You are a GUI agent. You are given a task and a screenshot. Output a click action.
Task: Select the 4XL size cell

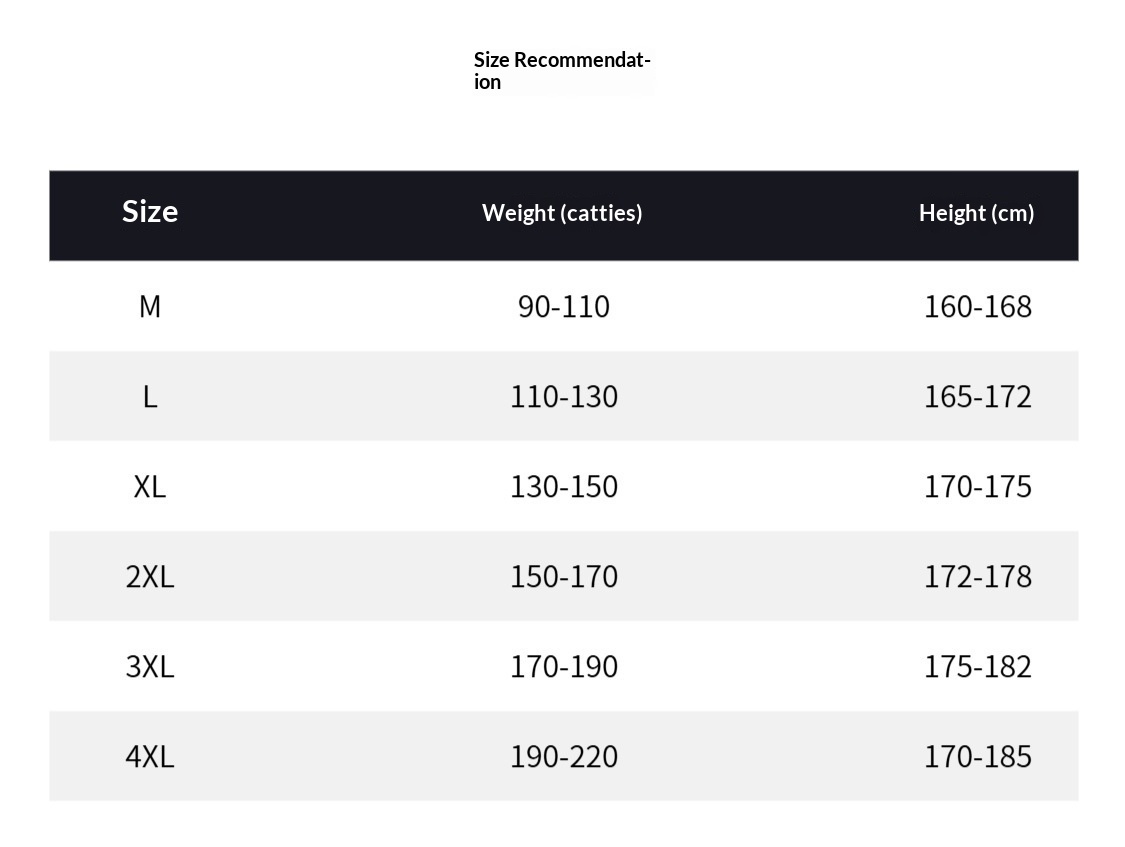point(150,756)
